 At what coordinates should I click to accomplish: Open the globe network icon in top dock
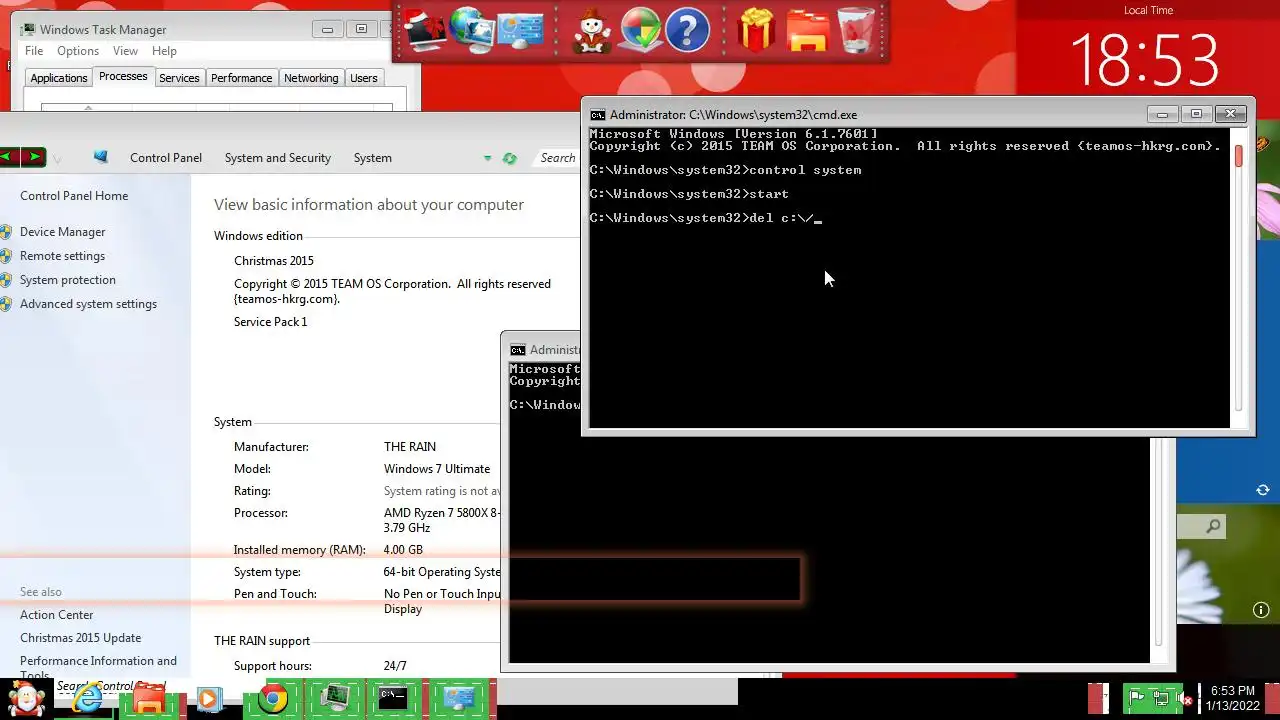click(471, 30)
